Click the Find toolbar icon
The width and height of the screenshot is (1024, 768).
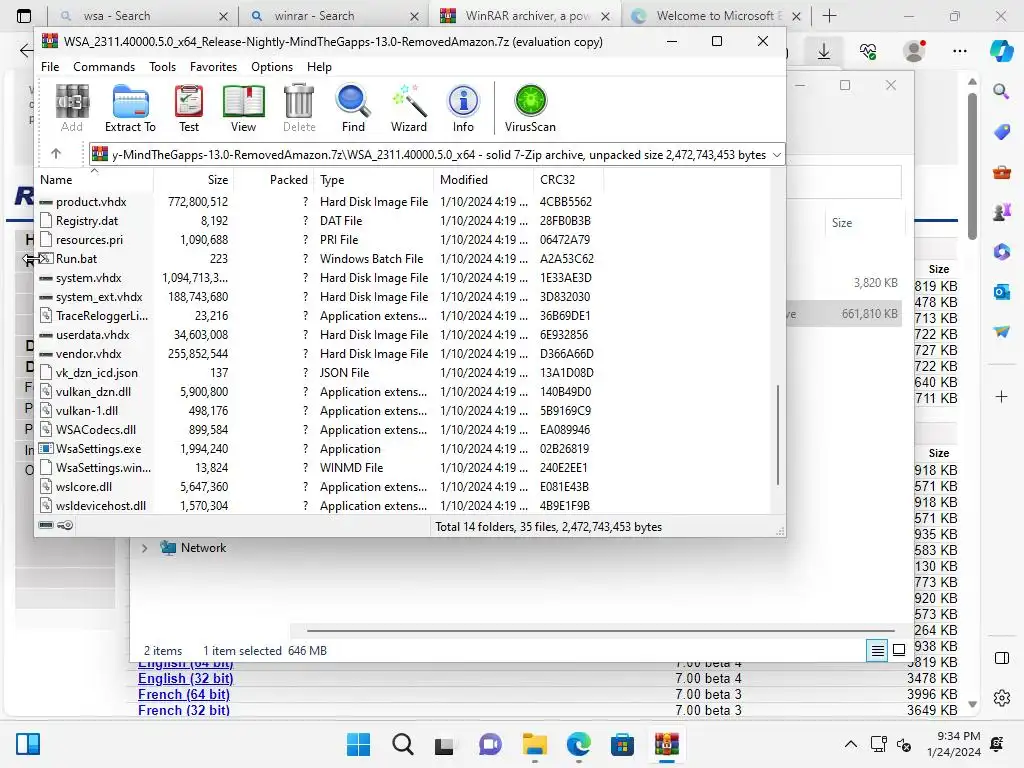pos(353,108)
